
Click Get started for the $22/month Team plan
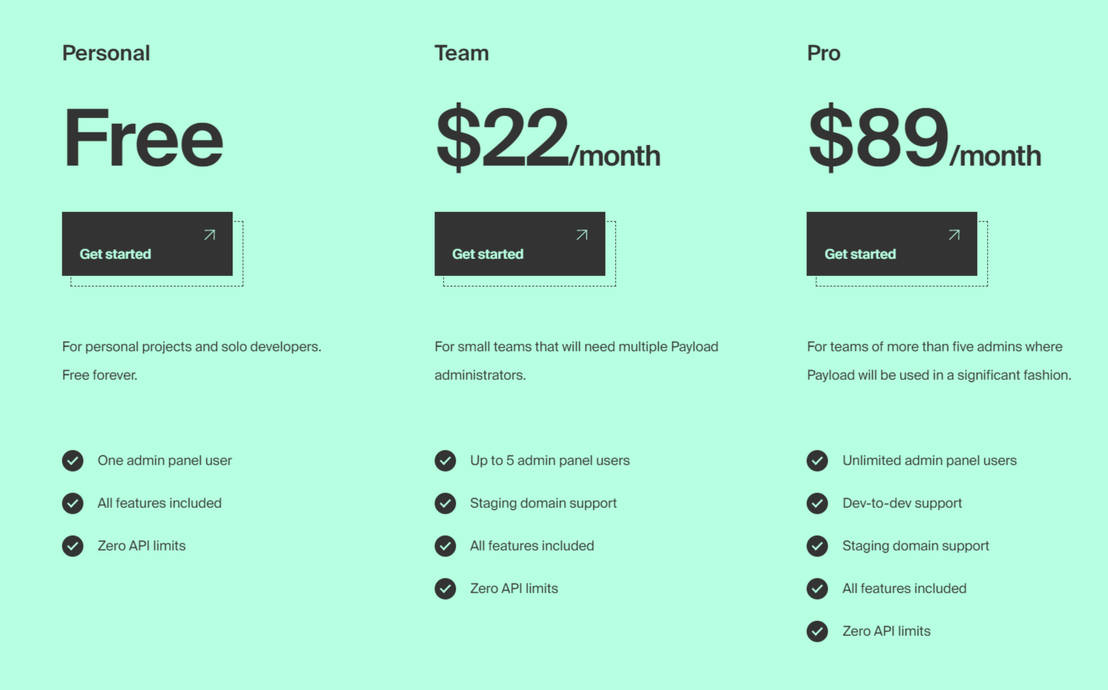coord(519,244)
